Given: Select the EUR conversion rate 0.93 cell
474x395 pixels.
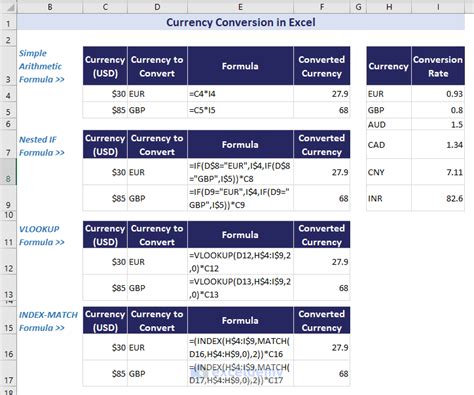Looking at the screenshot, I should pos(438,94).
